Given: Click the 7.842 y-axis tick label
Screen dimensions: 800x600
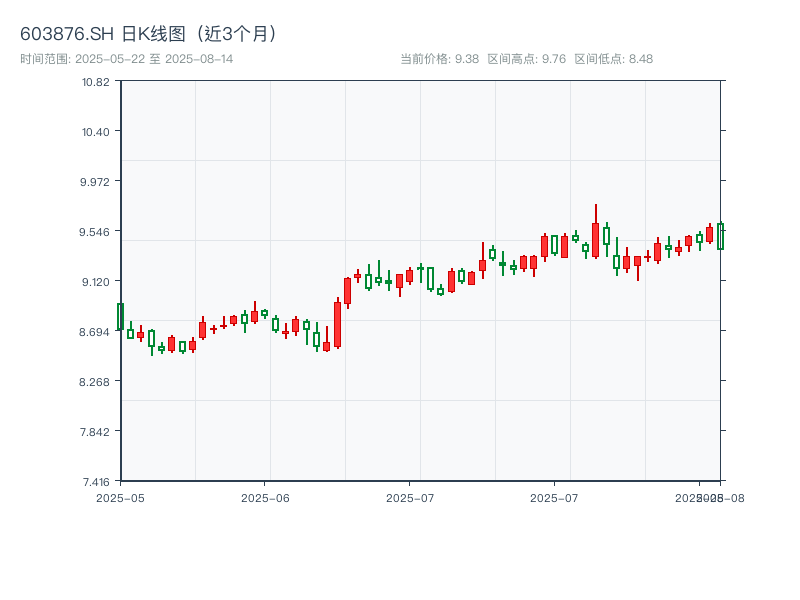Looking at the screenshot, I should (x=96, y=431).
